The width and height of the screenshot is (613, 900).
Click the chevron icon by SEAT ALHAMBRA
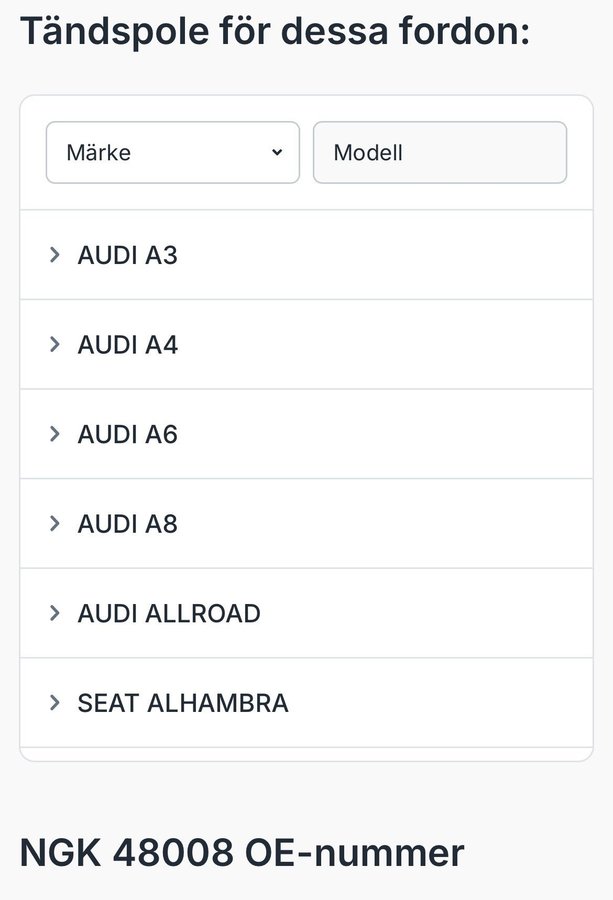[55, 703]
